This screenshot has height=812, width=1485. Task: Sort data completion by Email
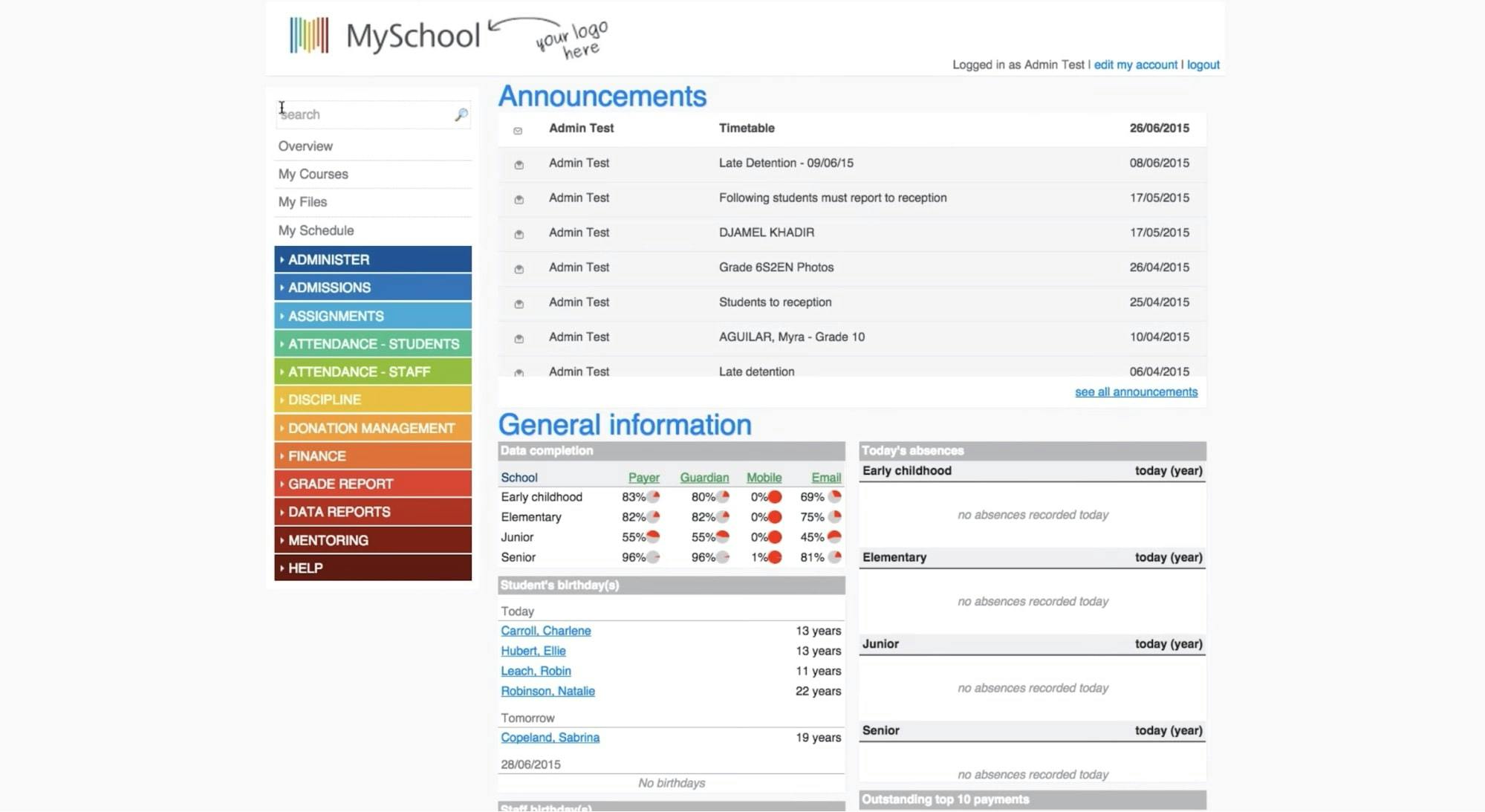826,478
